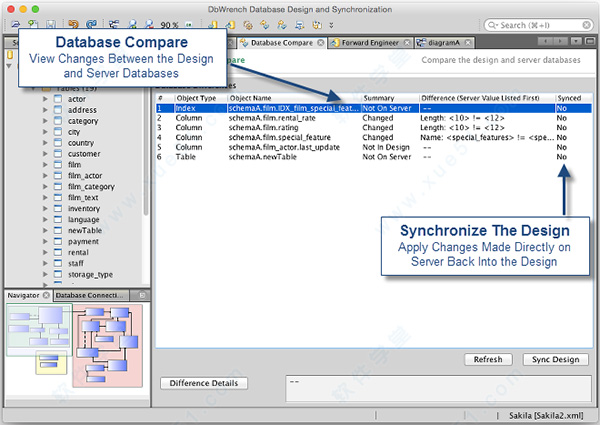The height and width of the screenshot is (425, 600).
Task: Click the Difference Details button
Action: click(x=204, y=383)
